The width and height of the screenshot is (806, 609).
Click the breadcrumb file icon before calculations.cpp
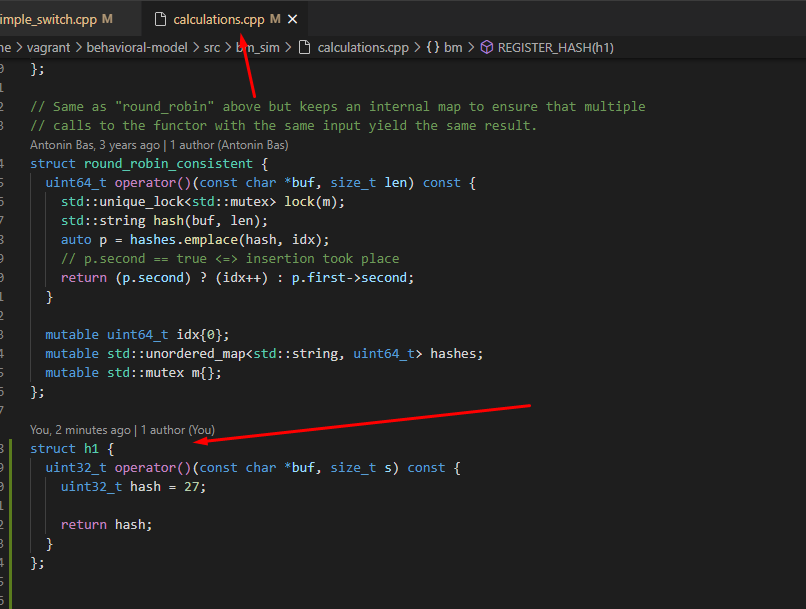[x=305, y=48]
